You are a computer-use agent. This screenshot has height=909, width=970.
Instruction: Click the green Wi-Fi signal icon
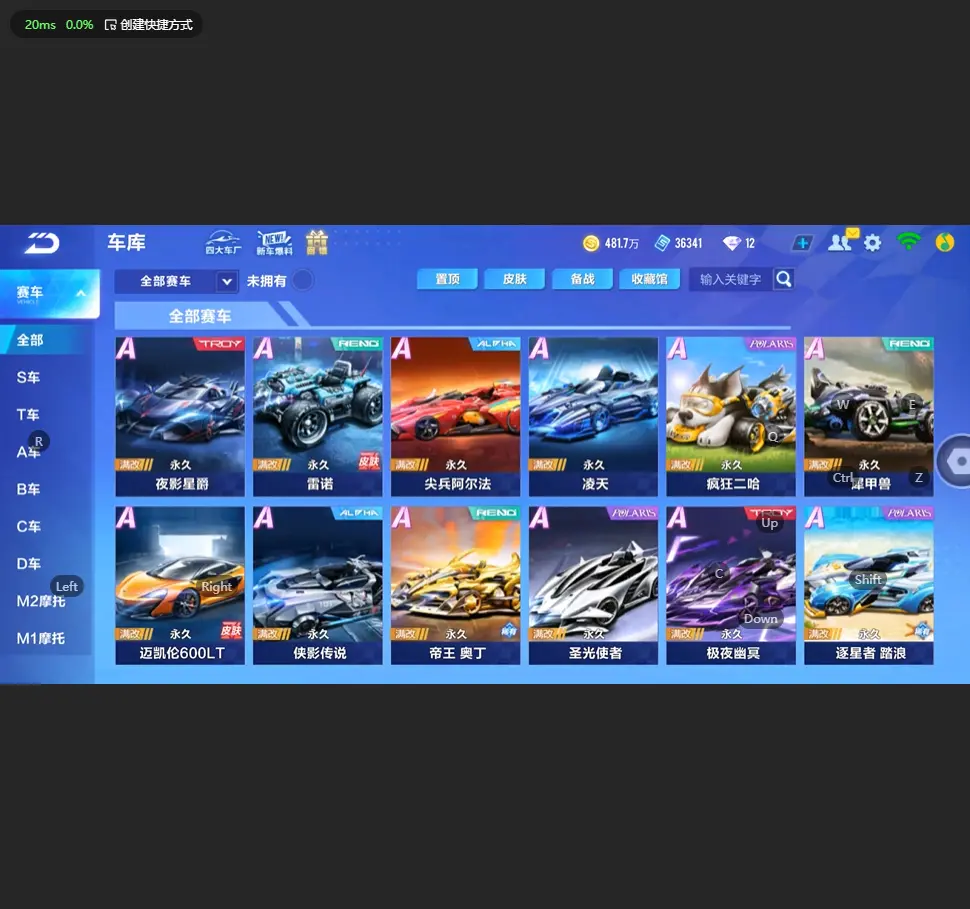[909, 241]
